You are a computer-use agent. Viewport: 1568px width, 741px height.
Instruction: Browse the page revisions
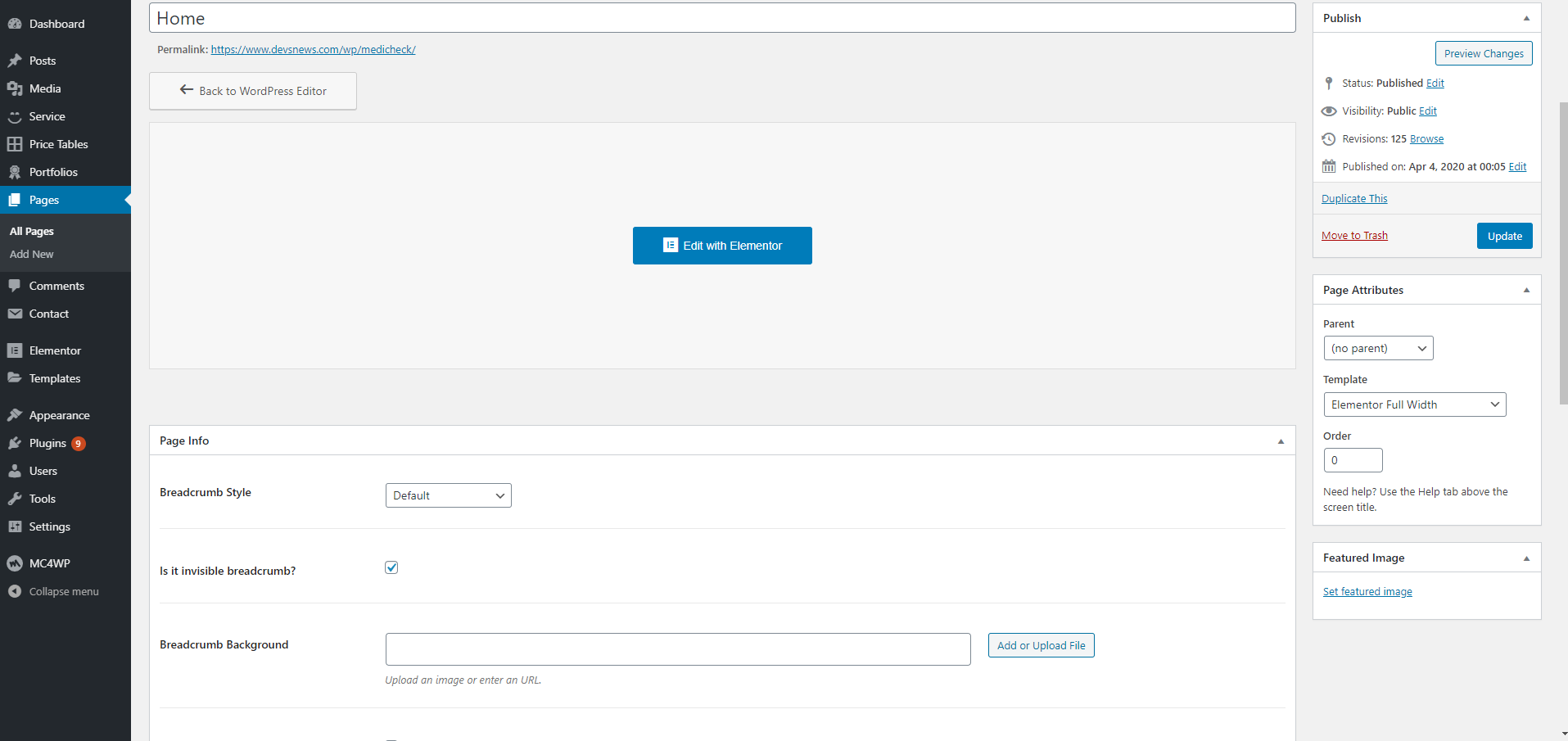(1426, 139)
